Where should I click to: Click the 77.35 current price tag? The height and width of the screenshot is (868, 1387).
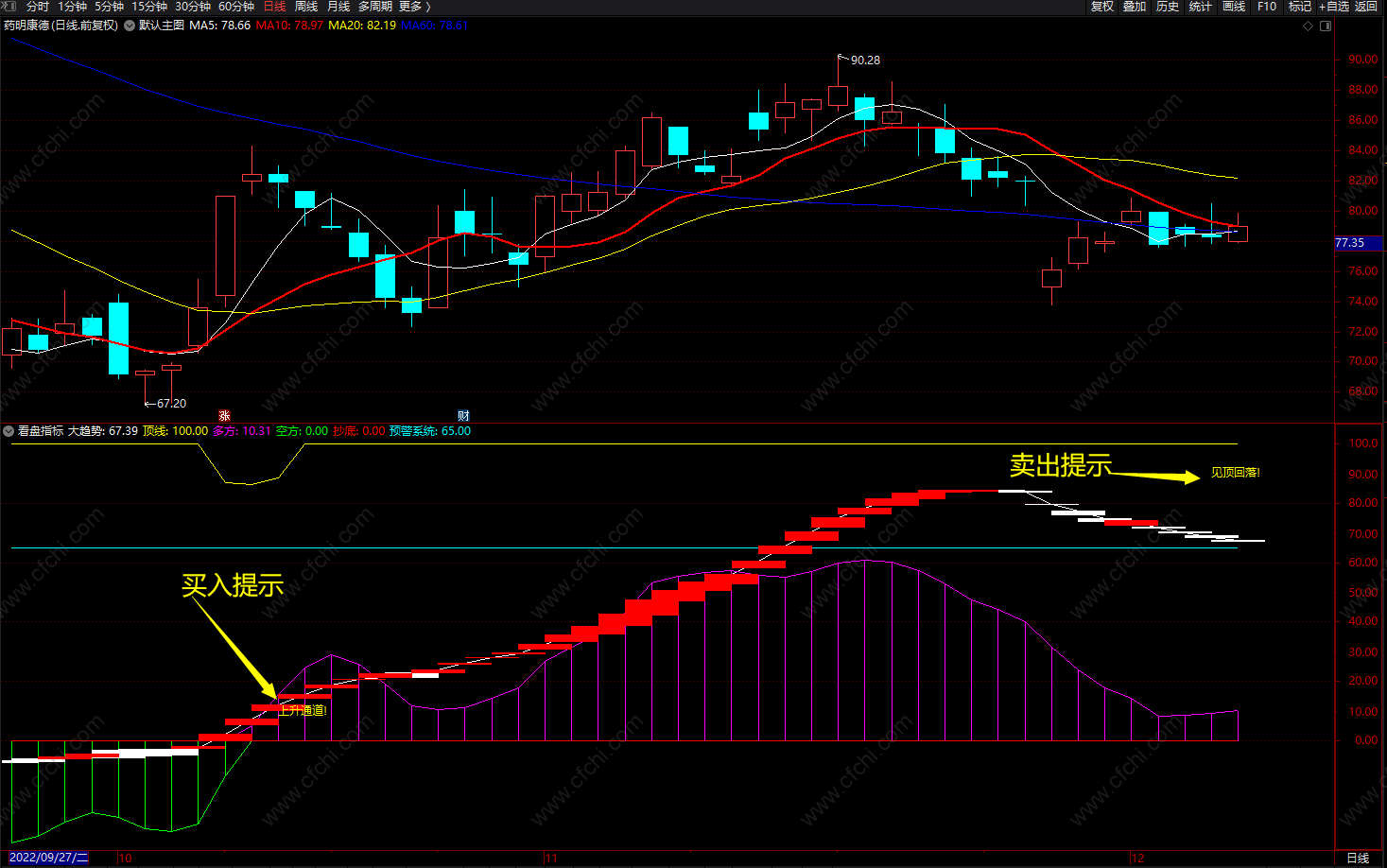tap(1358, 243)
